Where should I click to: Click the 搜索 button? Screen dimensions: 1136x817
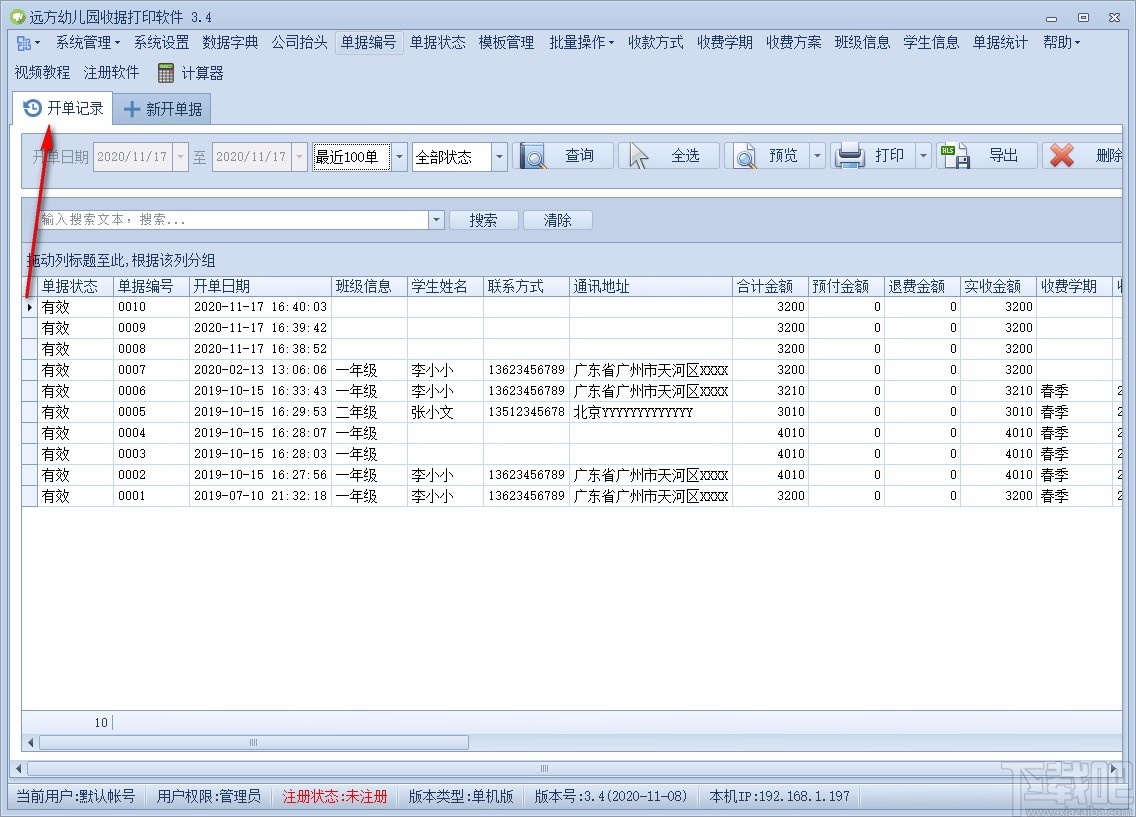click(x=483, y=219)
